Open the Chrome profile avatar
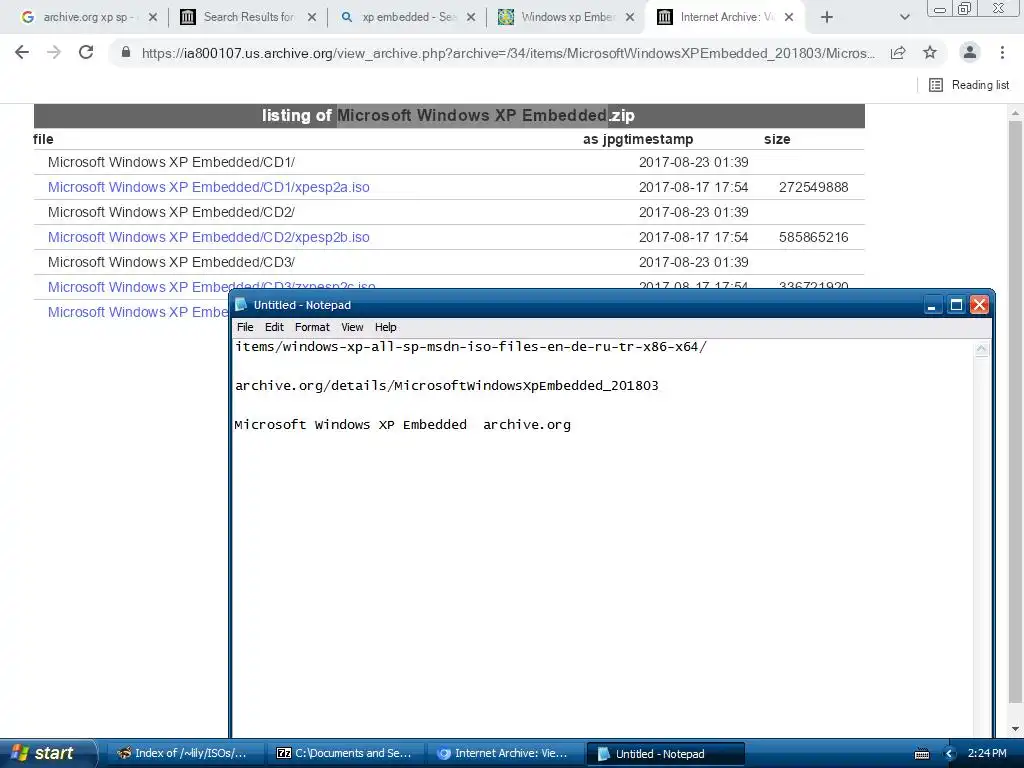 click(x=970, y=52)
